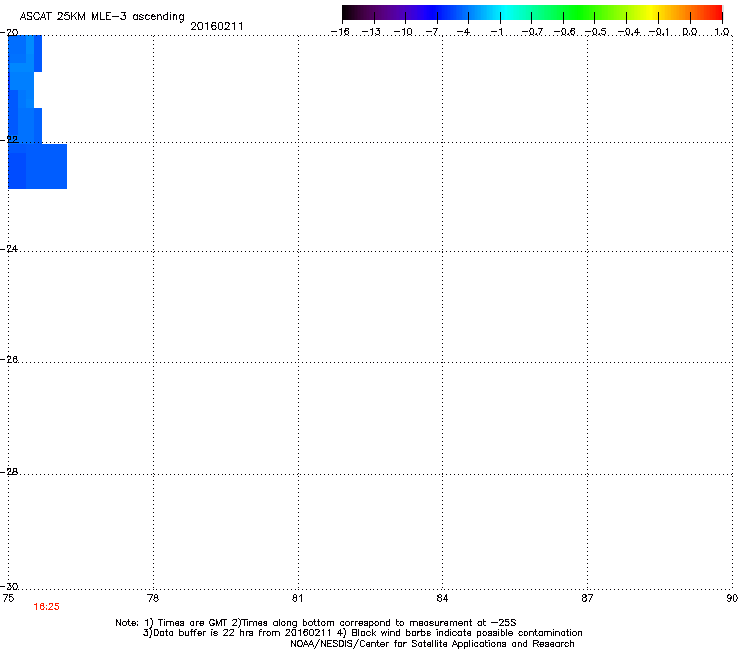Select the -0.1 label on the color bar
Viewport: 740px width, 650px height.
(x=659, y=32)
